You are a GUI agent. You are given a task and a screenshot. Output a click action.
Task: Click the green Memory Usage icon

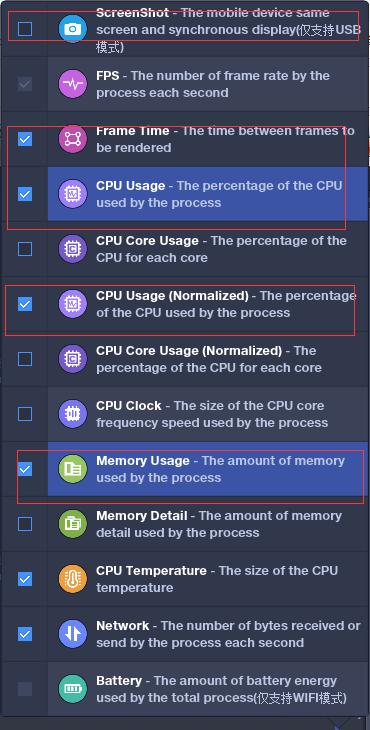pyautogui.click(x=73, y=469)
